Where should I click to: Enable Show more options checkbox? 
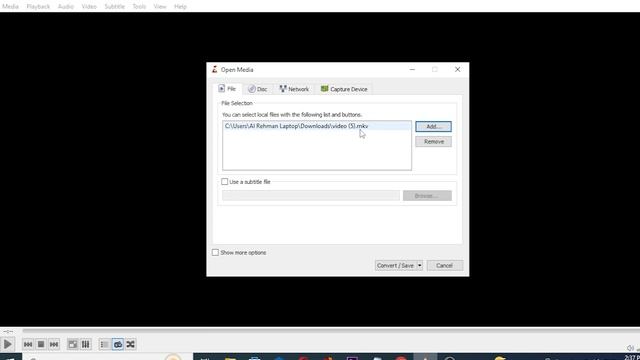tap(215, 253)
